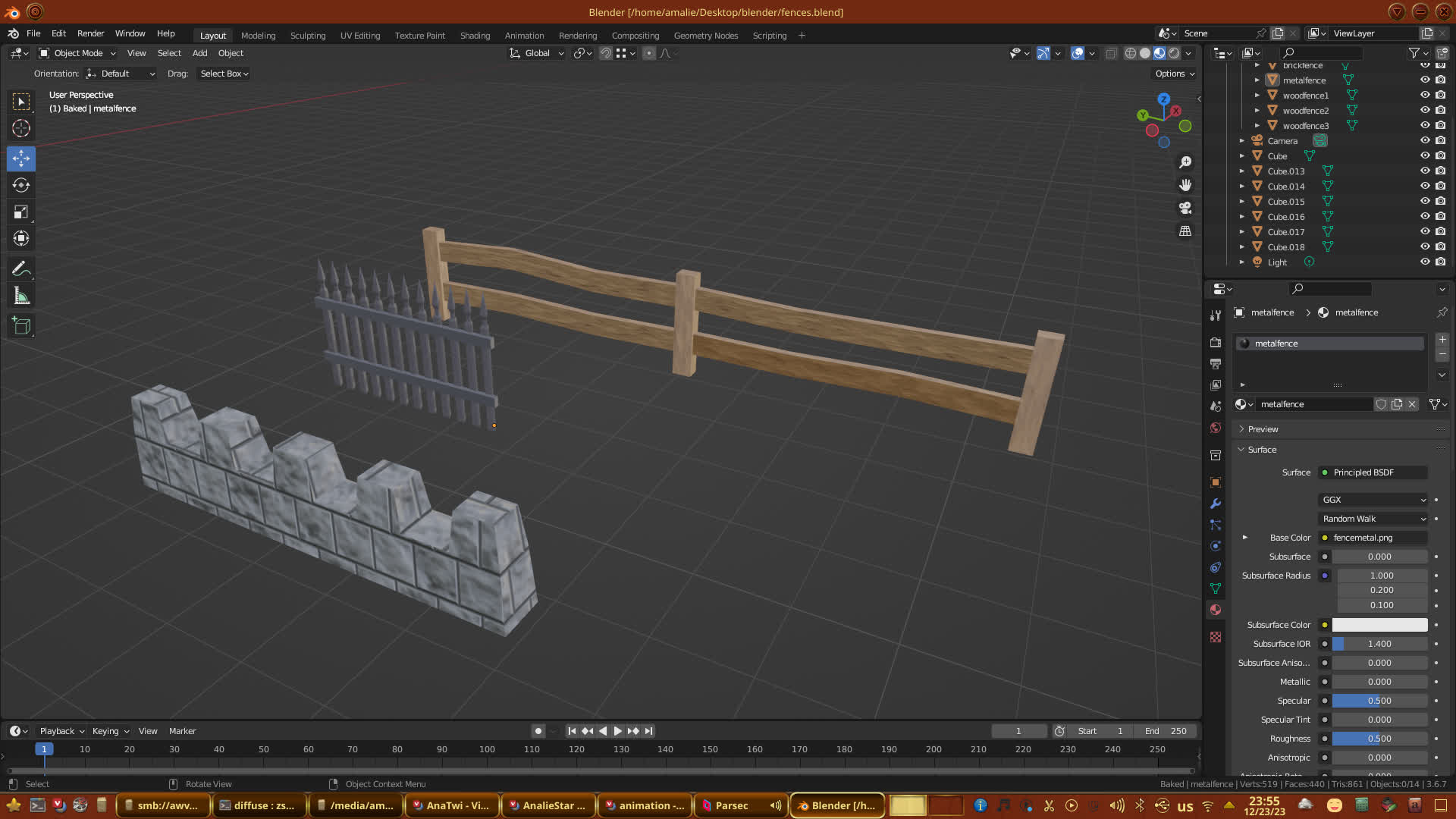This screenshot has width=1456, height=819.
Task: Select the 3D Cursor tool
Action: tap(21, 128)
